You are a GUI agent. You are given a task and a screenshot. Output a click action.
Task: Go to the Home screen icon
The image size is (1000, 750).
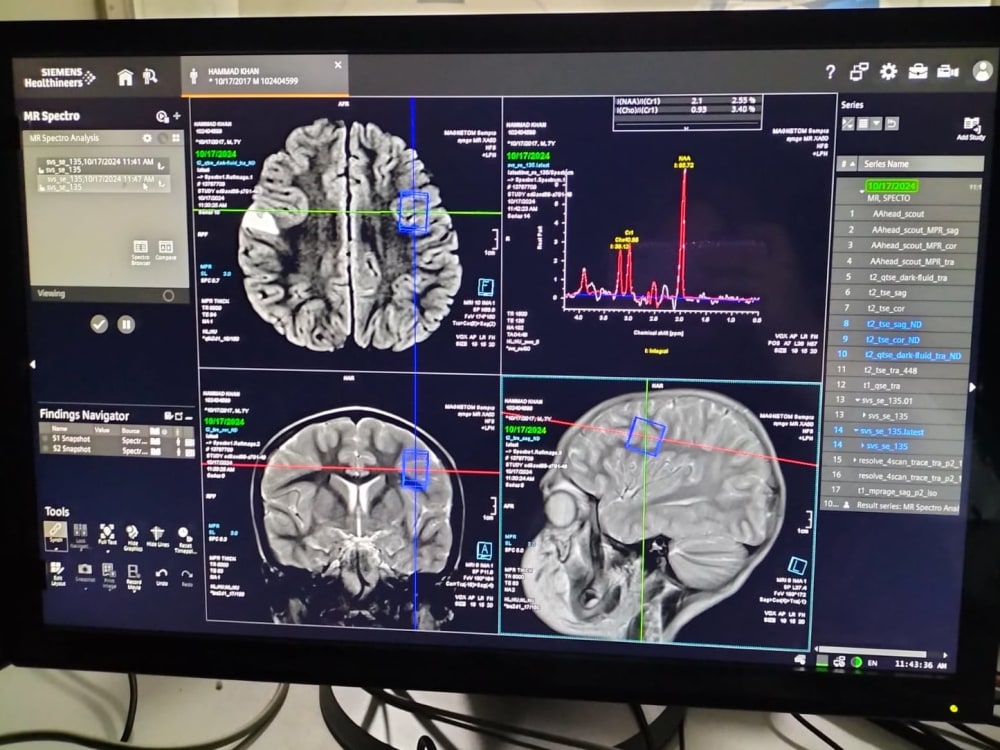[125, 77]
